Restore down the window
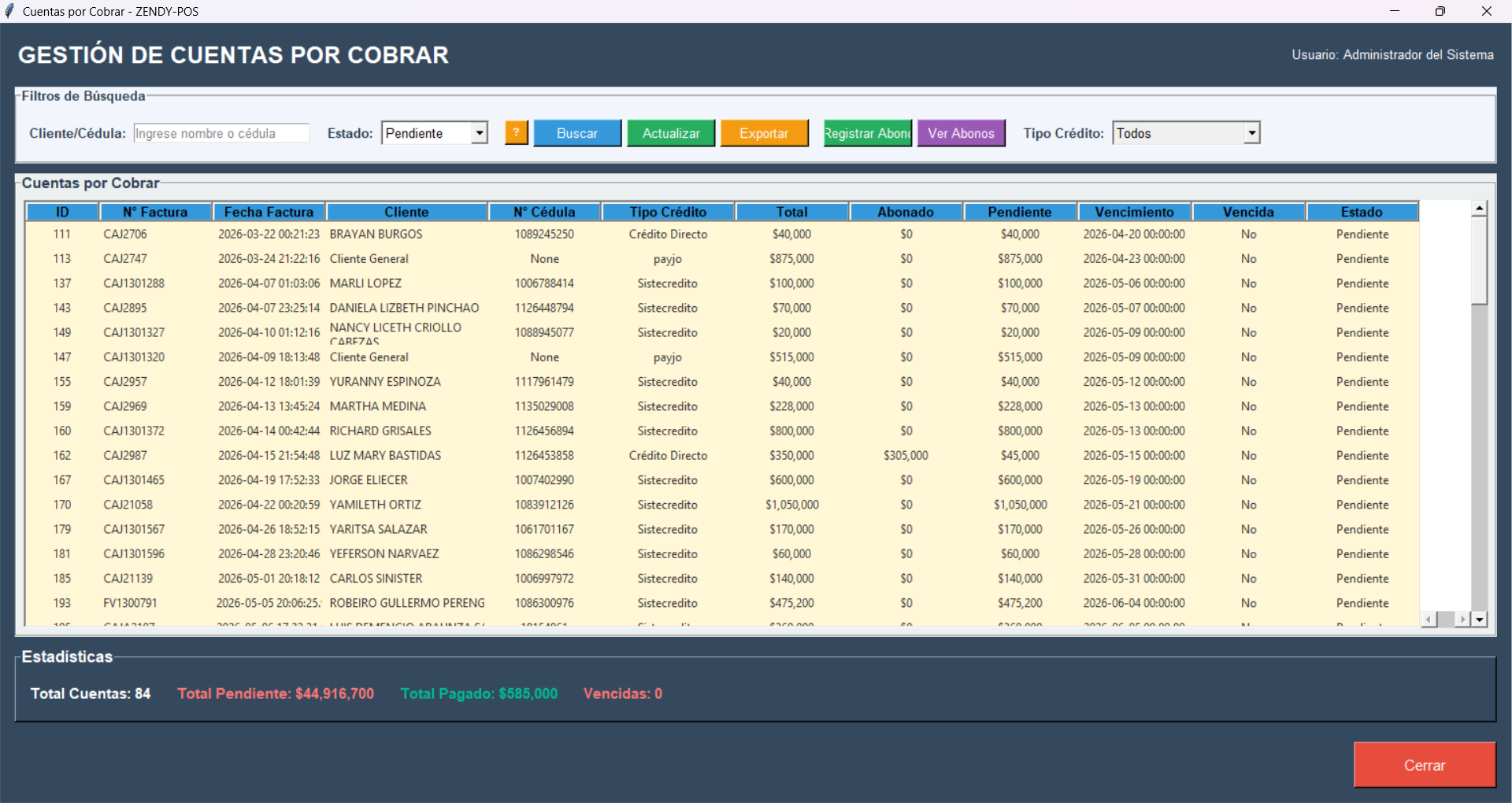The image size is (1512, 803). pos(1440,11)
